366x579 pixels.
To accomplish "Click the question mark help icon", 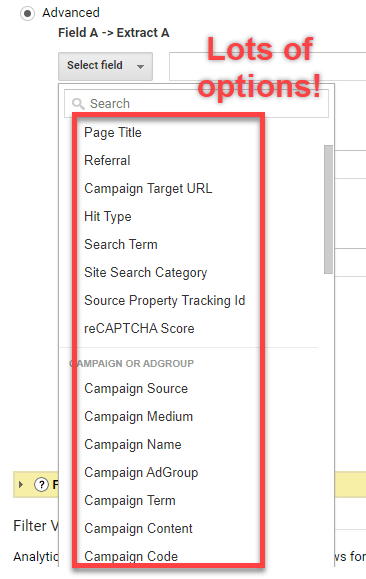I will point(41,484).
